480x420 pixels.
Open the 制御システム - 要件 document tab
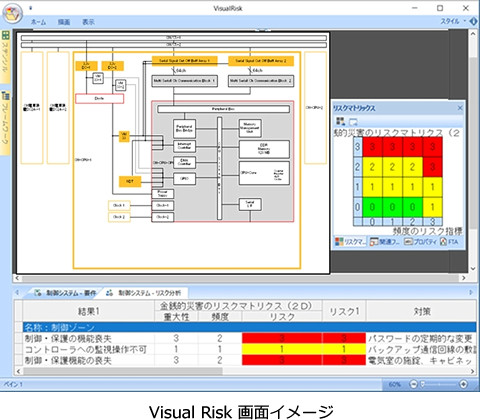point(65,293)
